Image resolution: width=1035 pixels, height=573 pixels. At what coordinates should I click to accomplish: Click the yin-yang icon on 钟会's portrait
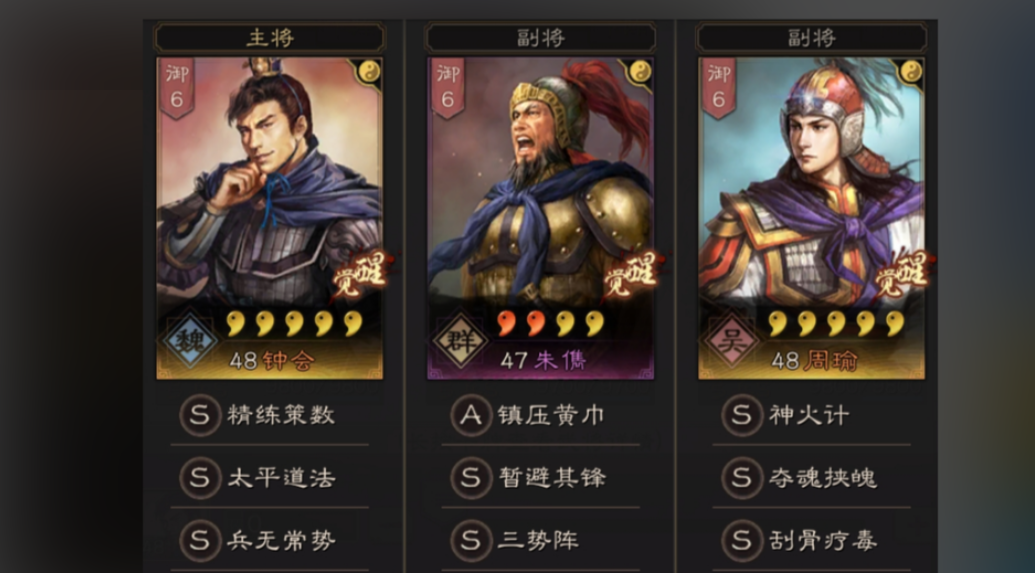(x=369, y=71)
